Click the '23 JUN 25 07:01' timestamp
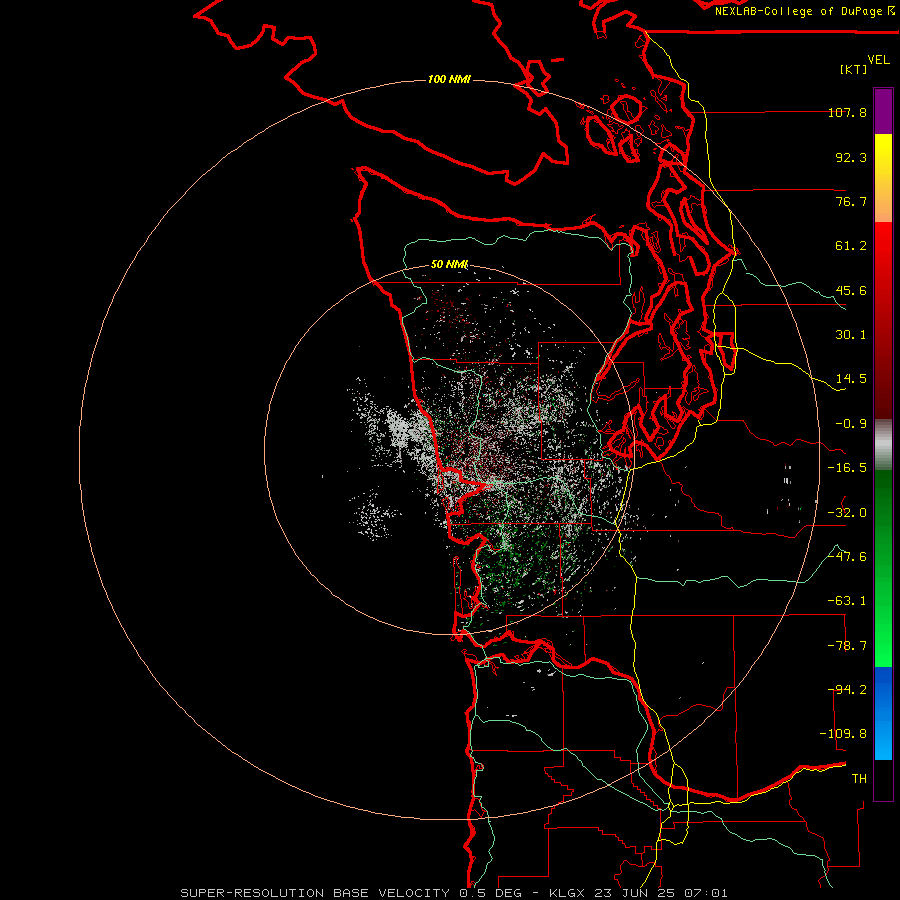The image size is (900, 900). pyautogui.click(x=662, y=893)
